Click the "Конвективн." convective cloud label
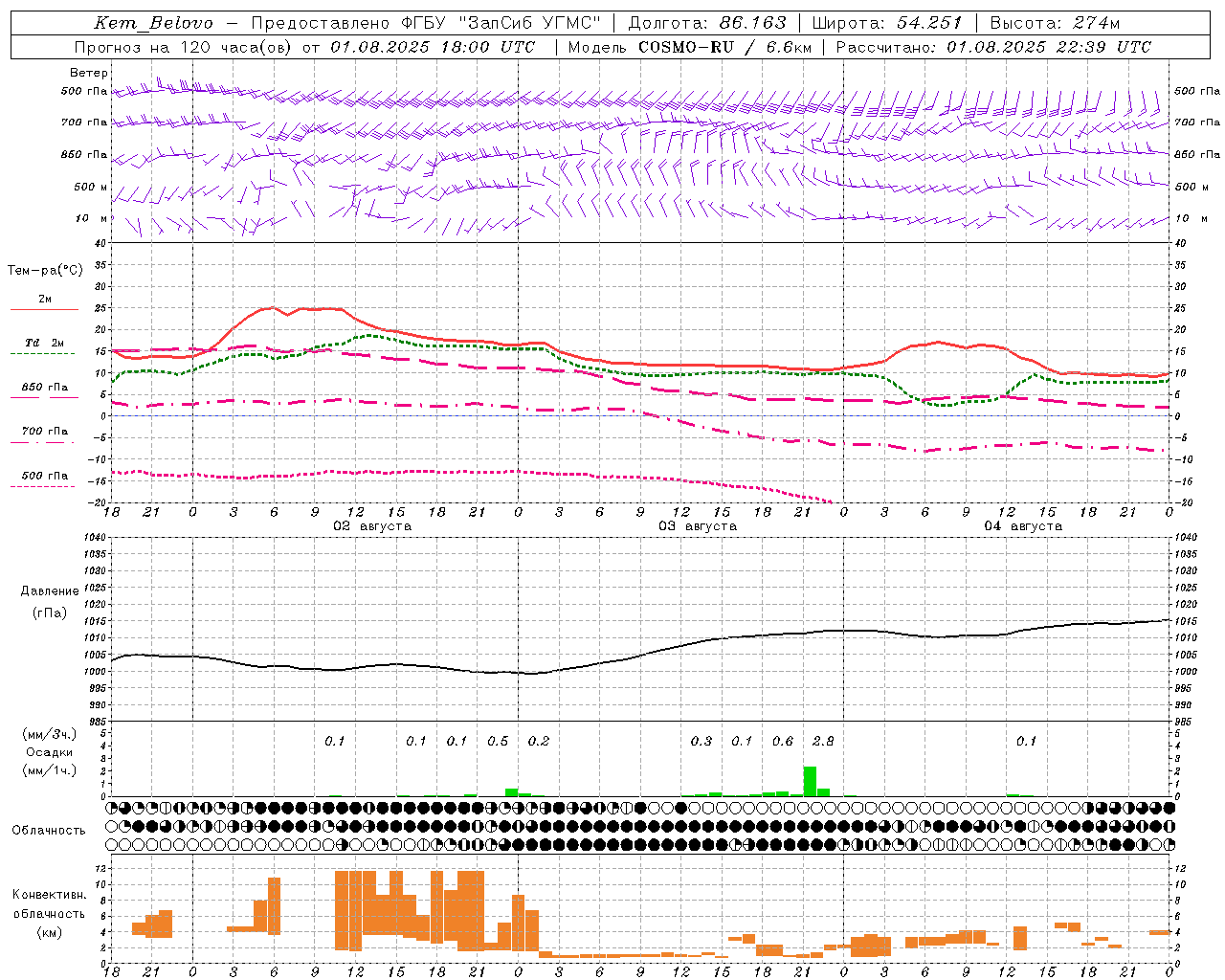1225x980 pixels. [50, 895]
